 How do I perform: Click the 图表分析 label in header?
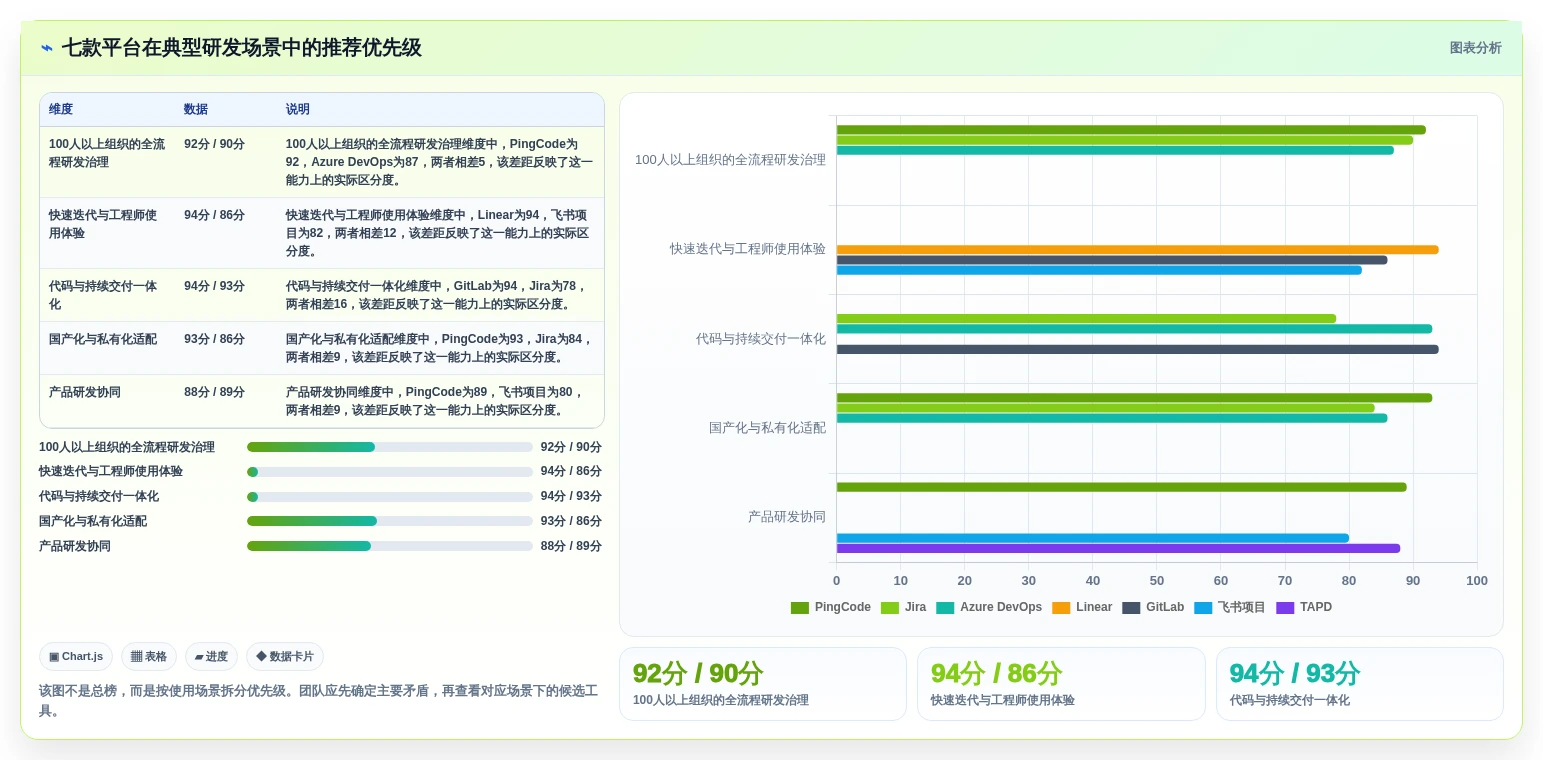click(1475, 48)
